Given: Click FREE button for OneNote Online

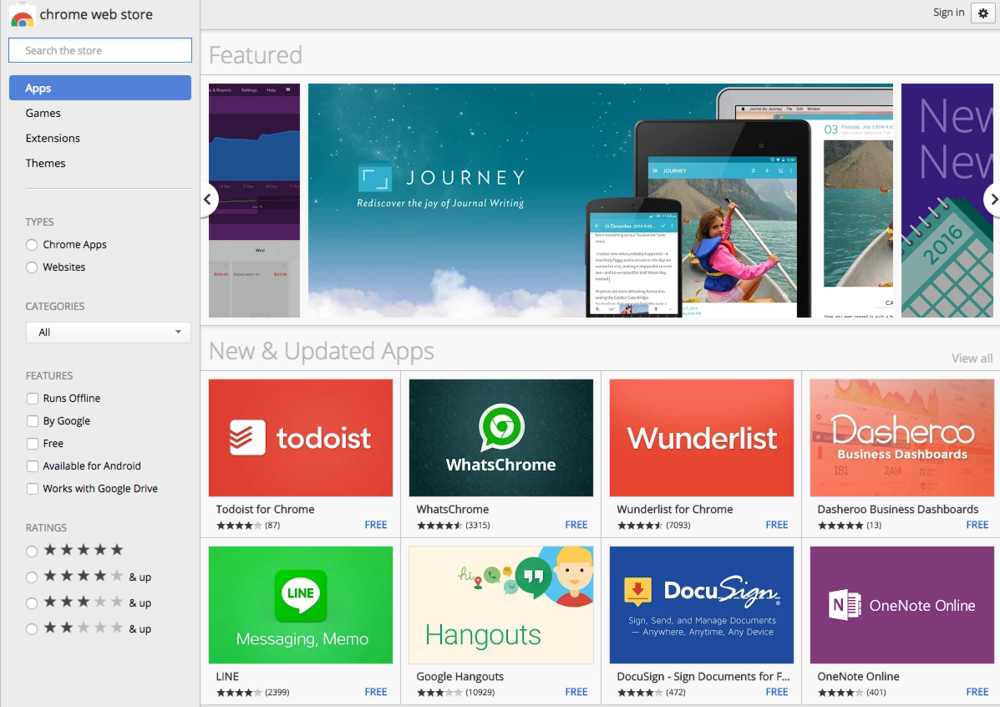Looking at the screenshot, I should pos(977,692).
